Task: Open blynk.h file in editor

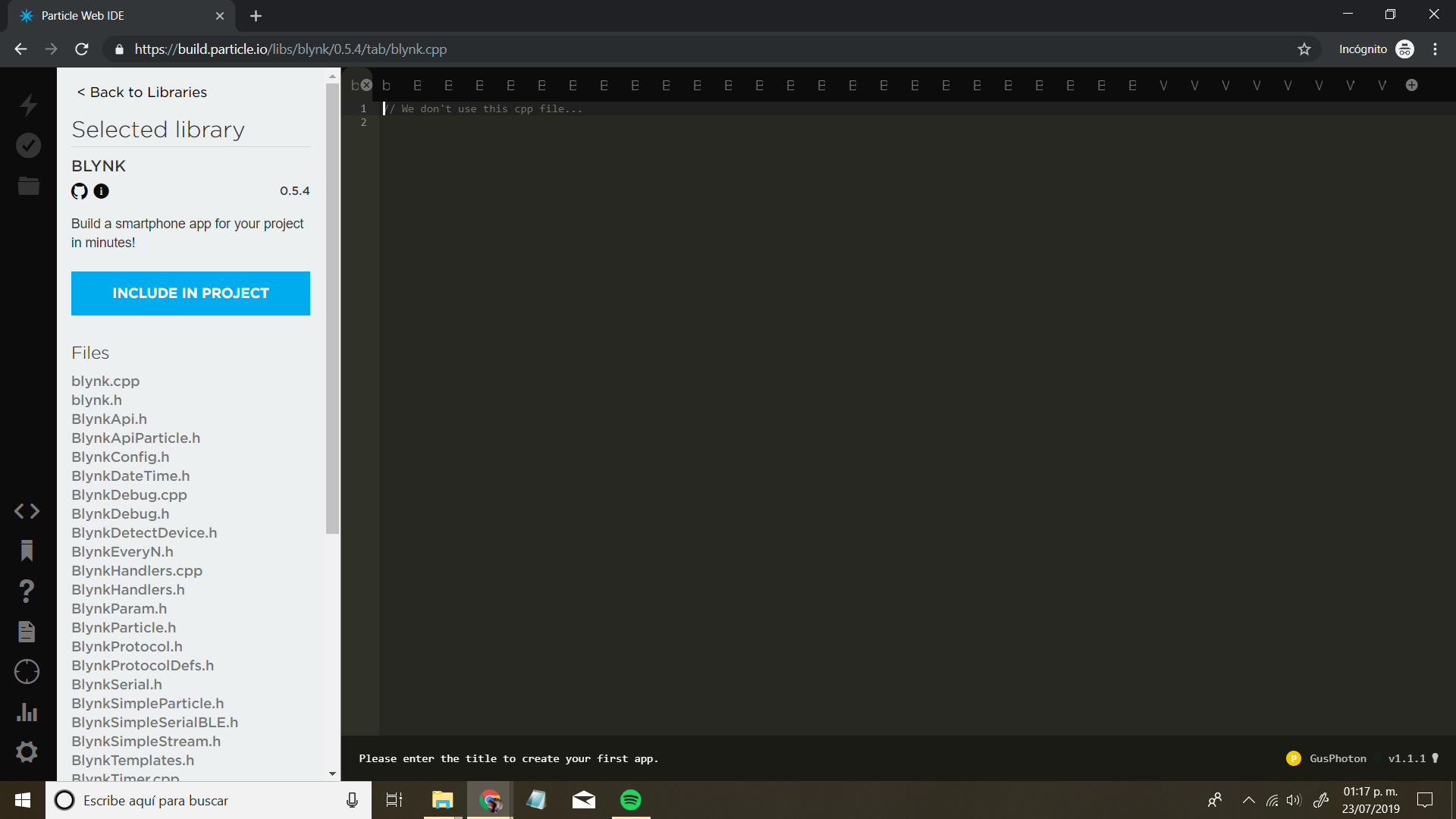Action: point(96,399)
